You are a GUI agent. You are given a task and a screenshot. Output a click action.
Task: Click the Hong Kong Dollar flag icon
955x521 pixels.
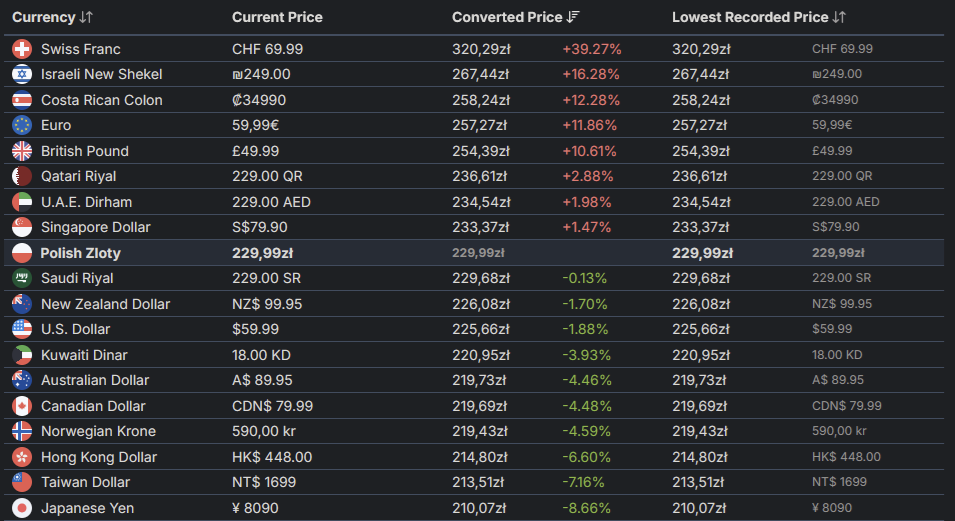pos(22,457)
